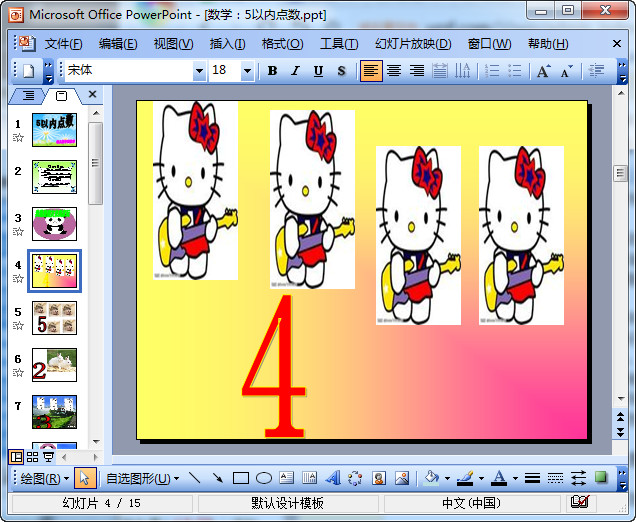636x522 pixels.
Task: Open the Line Color dropdown arrow
Action: pos(481,479)
